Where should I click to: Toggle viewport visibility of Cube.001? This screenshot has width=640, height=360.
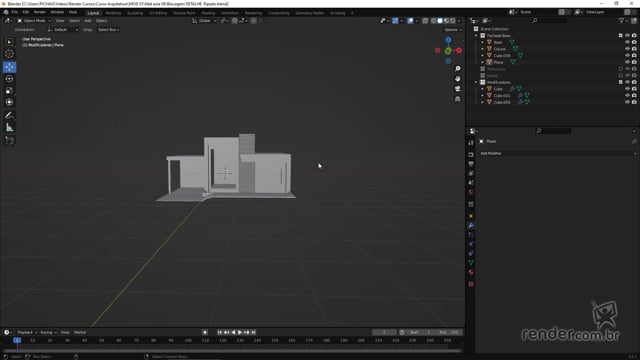627,96
